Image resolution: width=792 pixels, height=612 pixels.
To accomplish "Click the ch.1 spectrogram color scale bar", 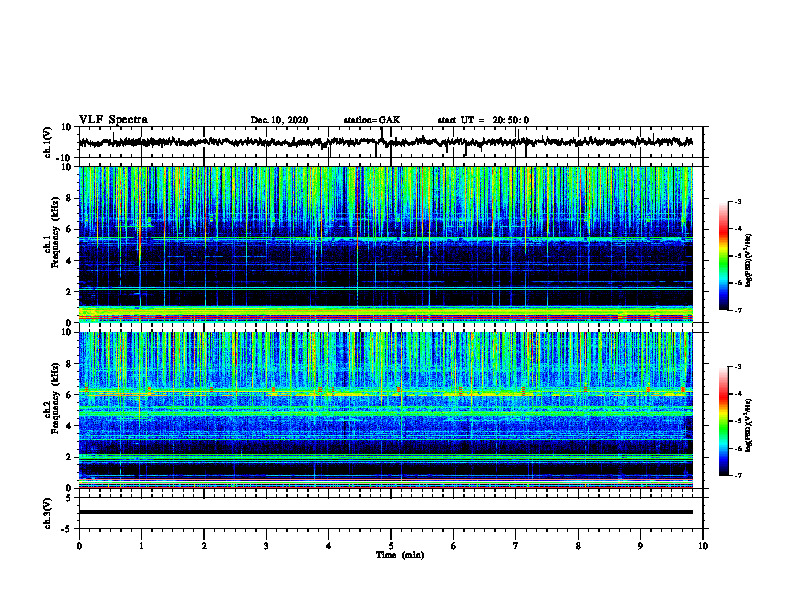I will coord(723,256).
